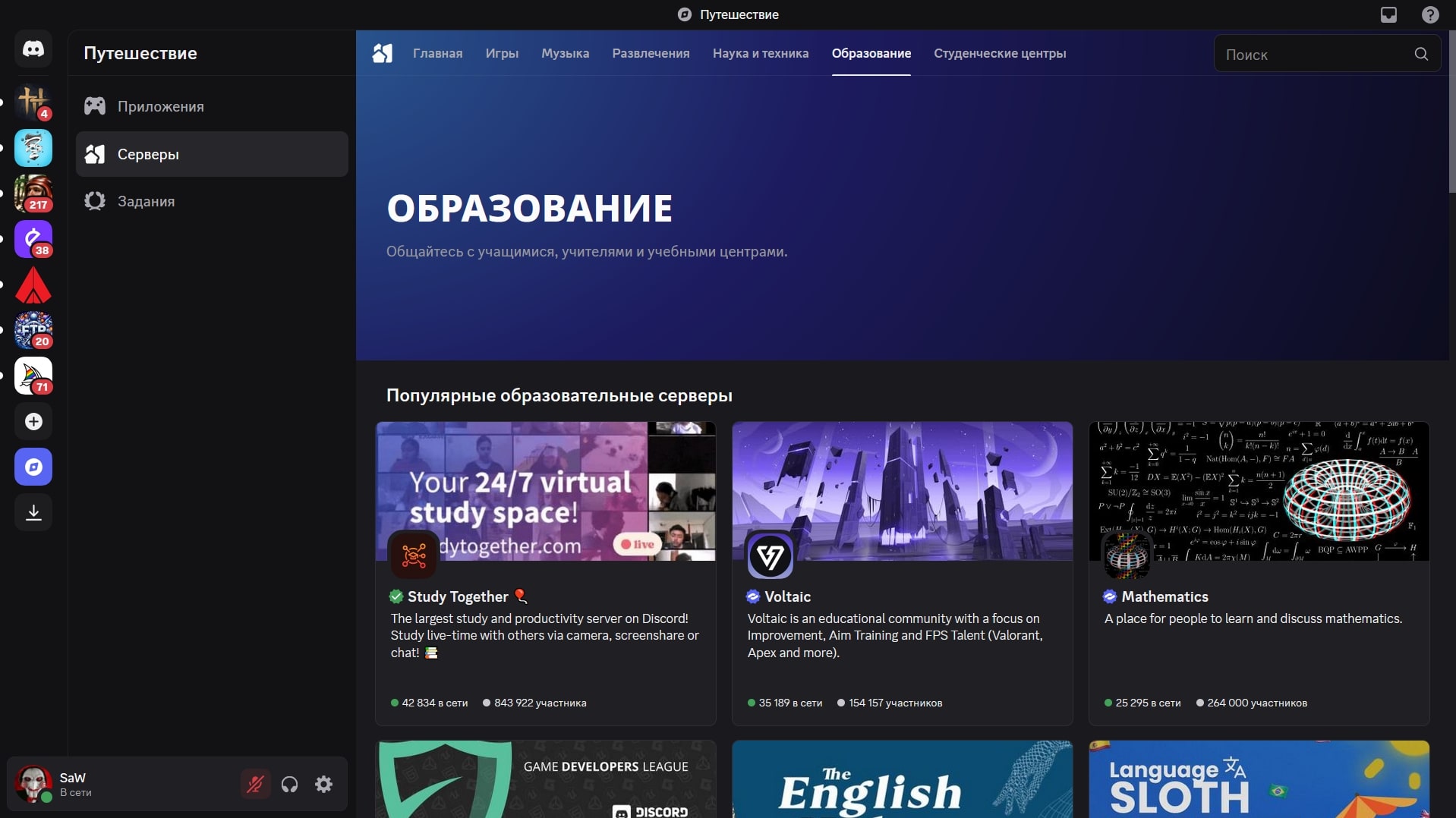This screenshot has height=818, width=1456.
Task: Open The English server card
Action: pos(902,779)
